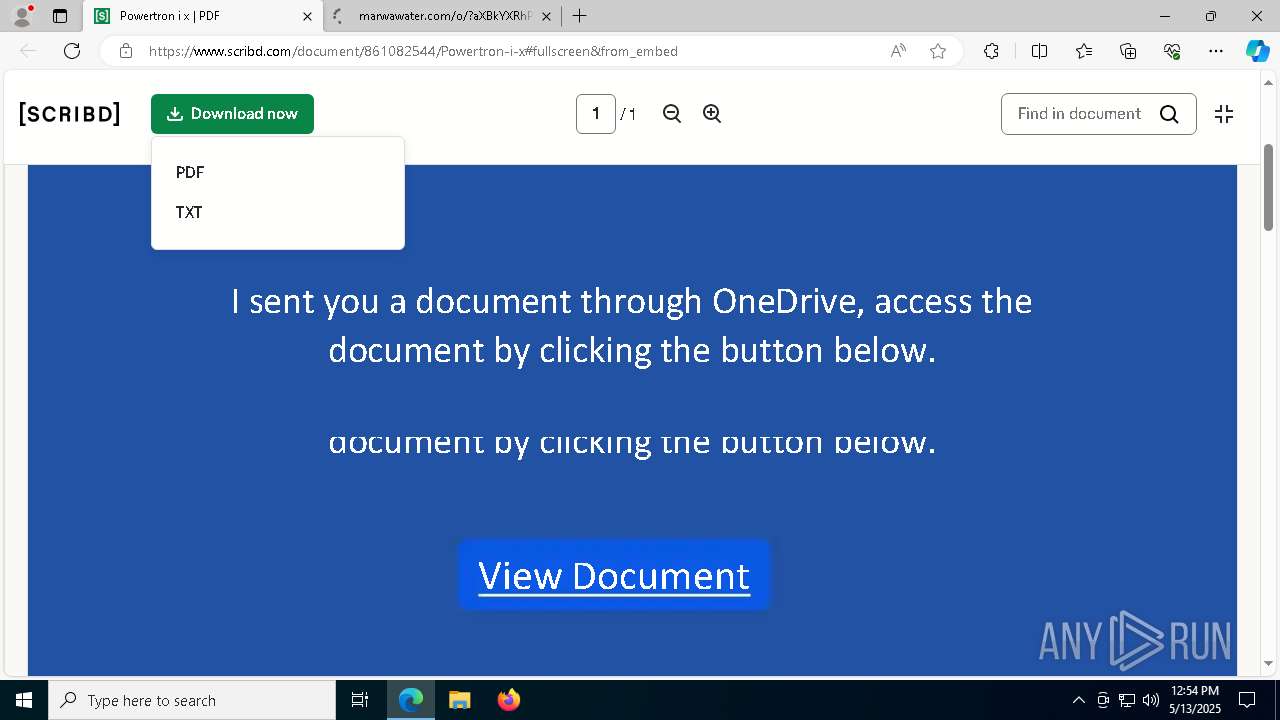Open the clock and date
The width and height of the screenshot is (1280, 720).
1195,700
